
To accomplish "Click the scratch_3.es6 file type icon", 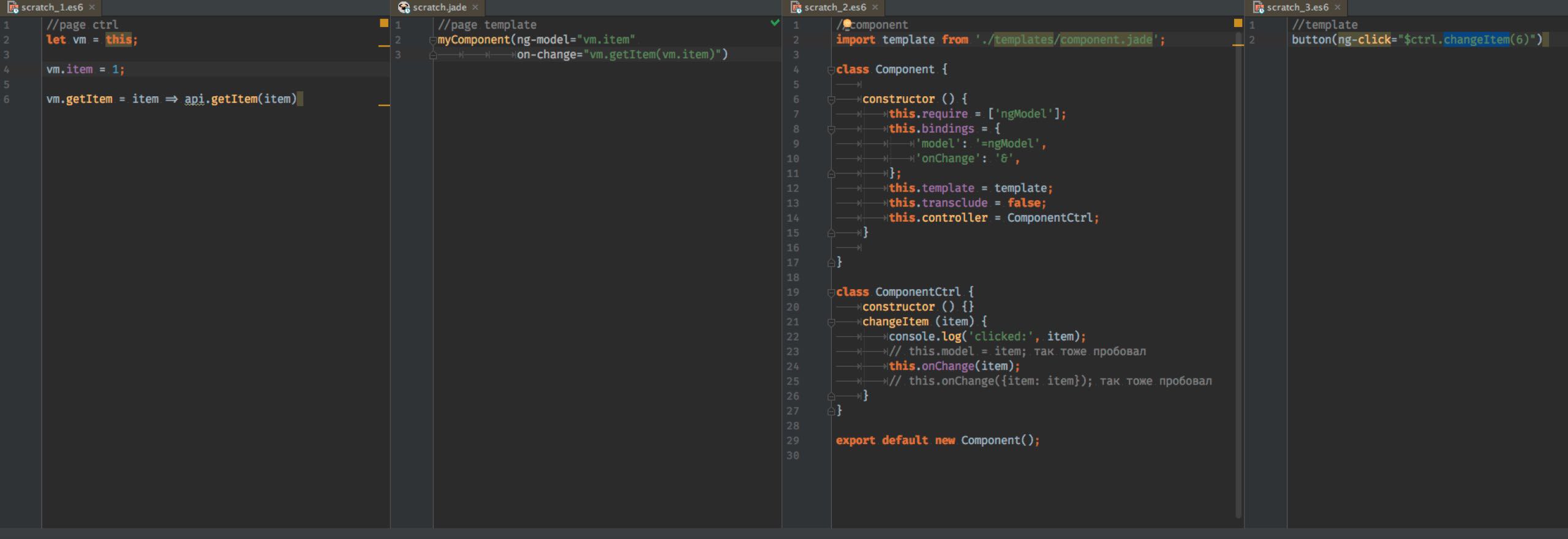I will 1259,7.
